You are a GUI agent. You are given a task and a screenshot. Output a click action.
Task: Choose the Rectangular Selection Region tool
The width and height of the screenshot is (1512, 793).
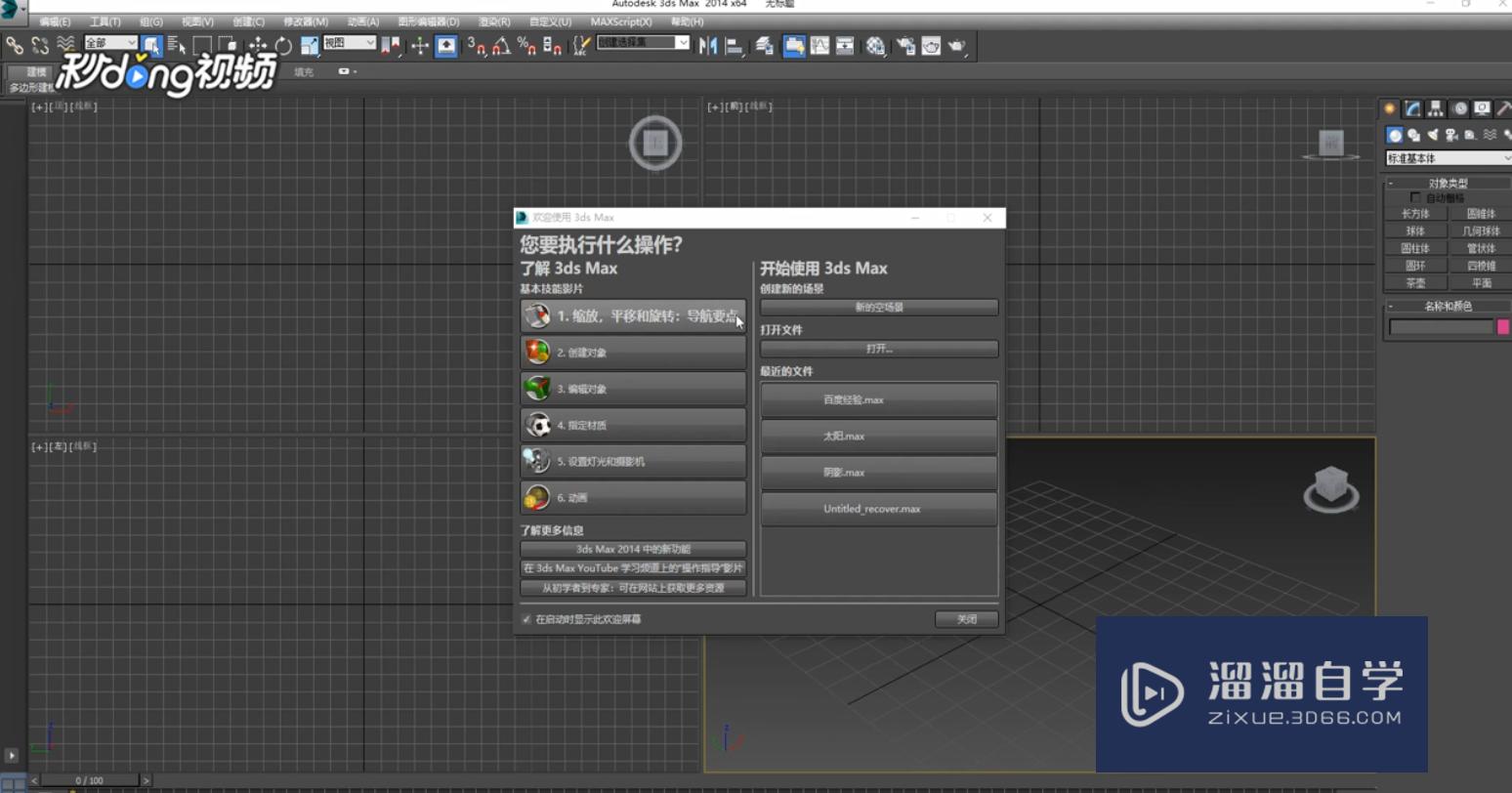tap(202, 45)
